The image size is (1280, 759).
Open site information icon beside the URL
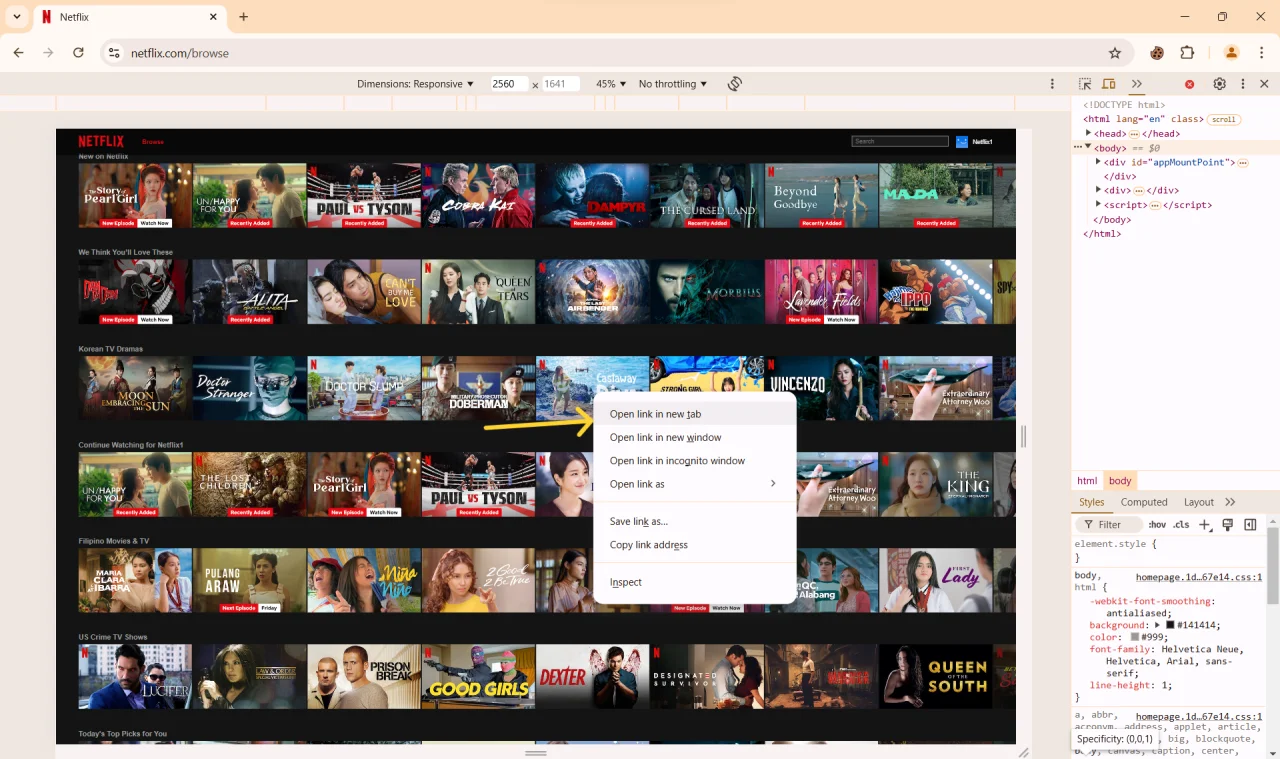pyautogui.click(x=114, y=53)
